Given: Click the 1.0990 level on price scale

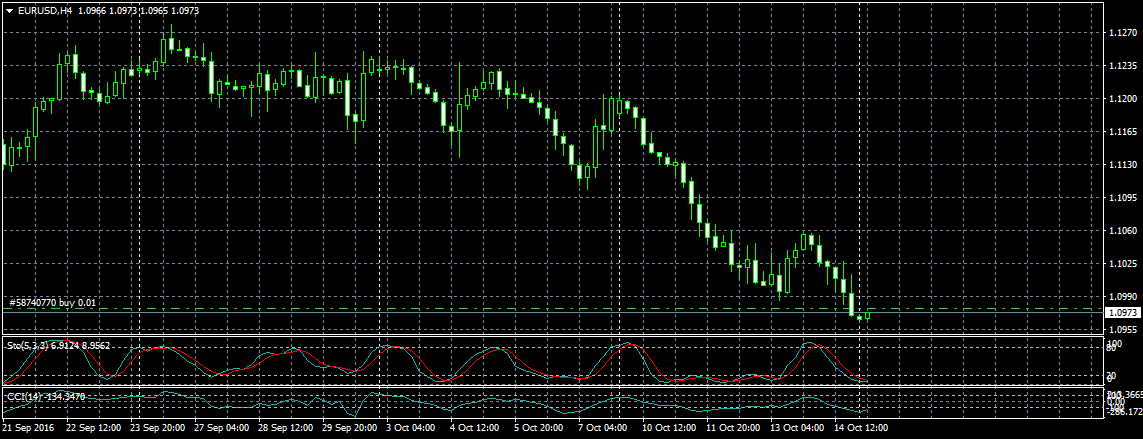Looking at the screenshot, I should [1122, 297].
